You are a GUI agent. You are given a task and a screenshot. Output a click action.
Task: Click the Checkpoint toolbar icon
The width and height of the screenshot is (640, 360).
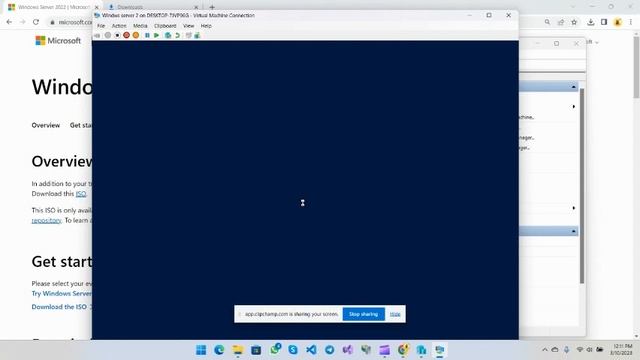pyautogui.click(x=168, y=36)
